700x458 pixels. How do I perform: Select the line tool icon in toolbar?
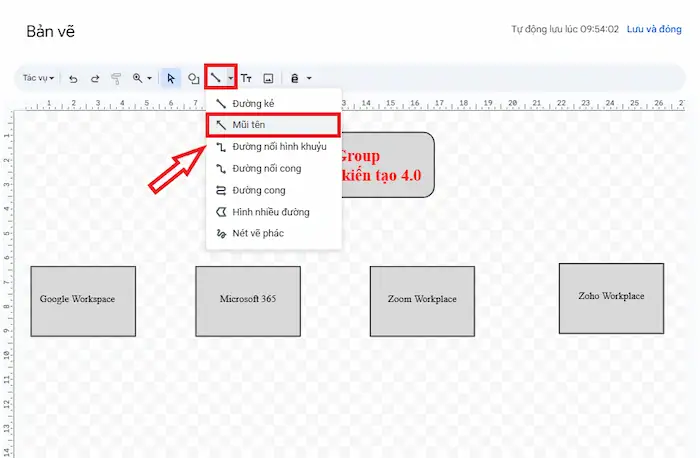point(216,78)
